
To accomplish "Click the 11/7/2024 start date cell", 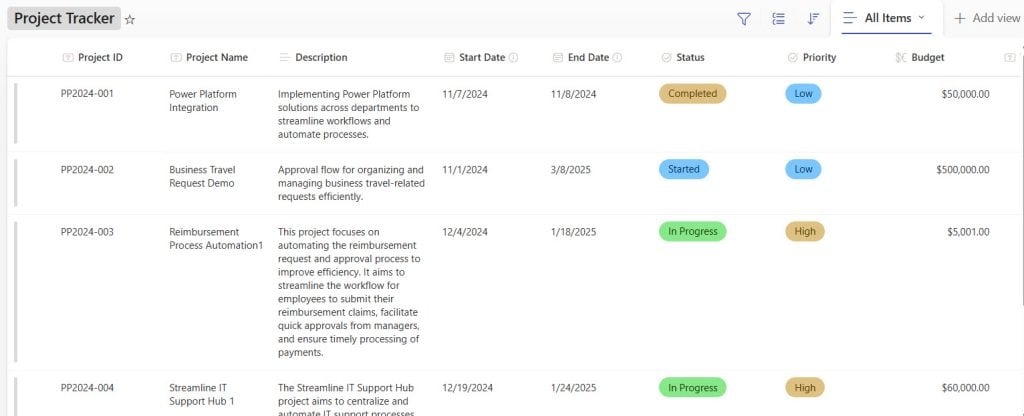I will coord(465,94).
